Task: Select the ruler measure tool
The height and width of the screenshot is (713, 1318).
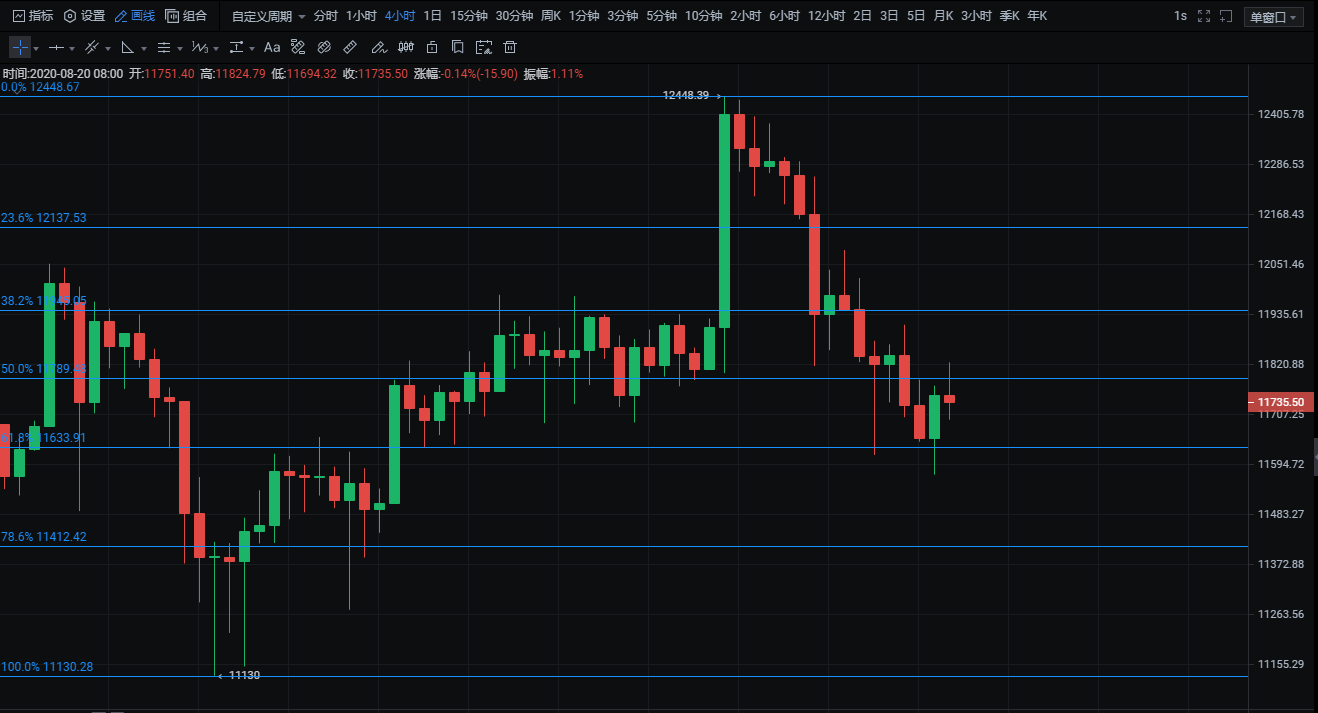Action: (x=349, y=47)
